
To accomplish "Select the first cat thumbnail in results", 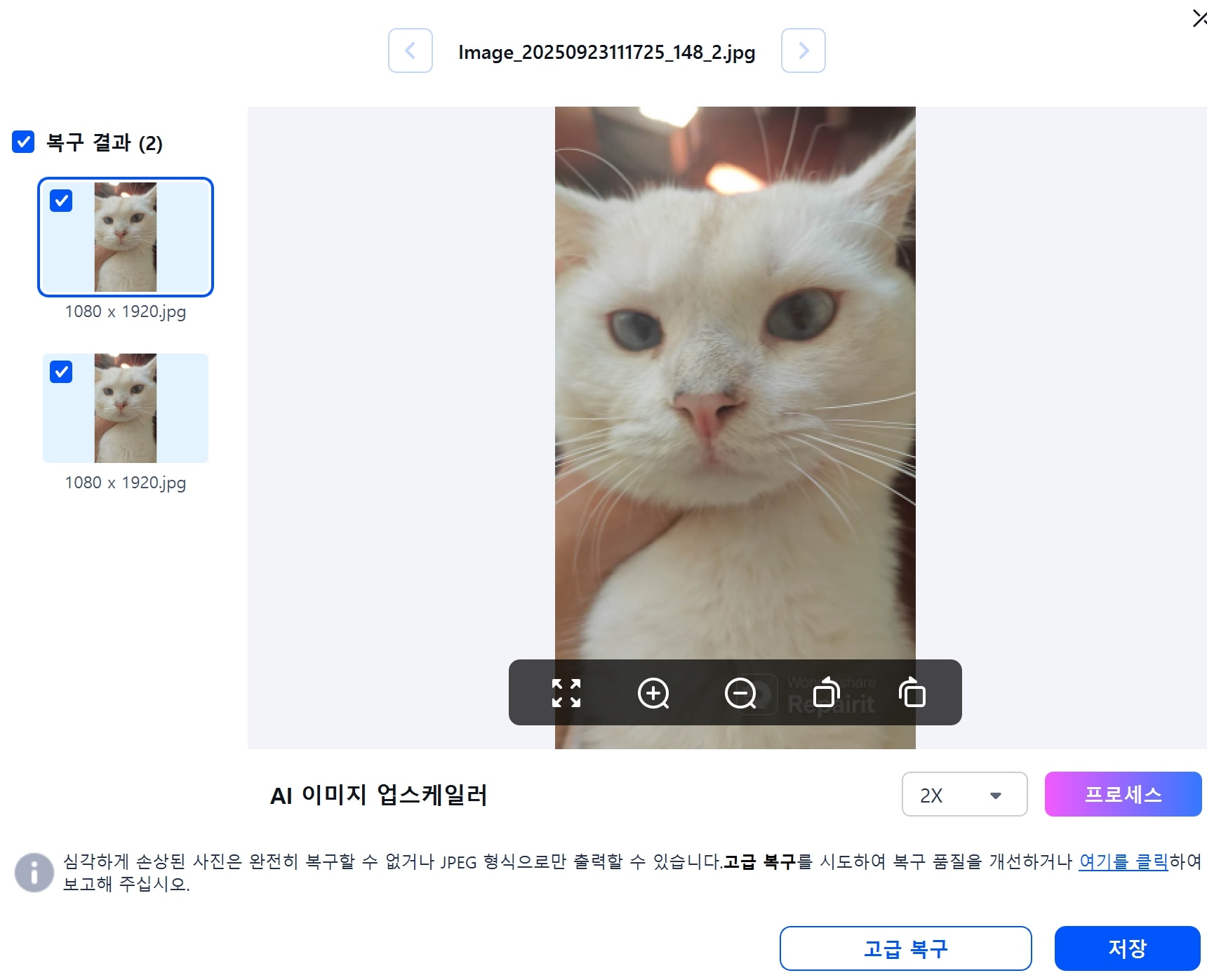I will point(126,237).
